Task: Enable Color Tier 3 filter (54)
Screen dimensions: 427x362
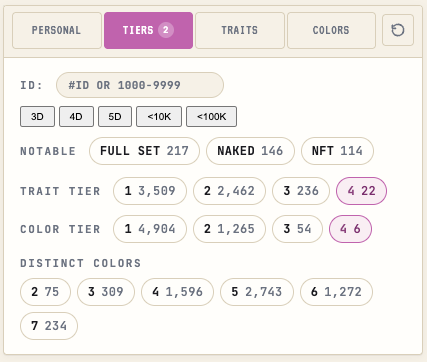Action: 297,229
